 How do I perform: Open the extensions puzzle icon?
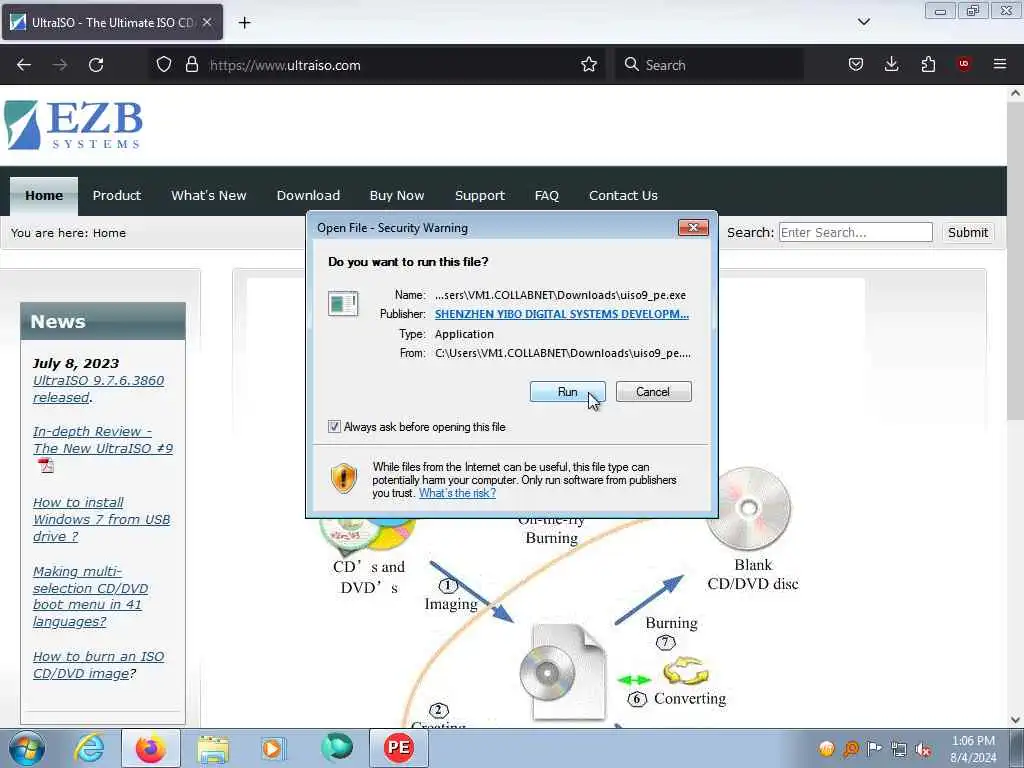click(928, 64)
